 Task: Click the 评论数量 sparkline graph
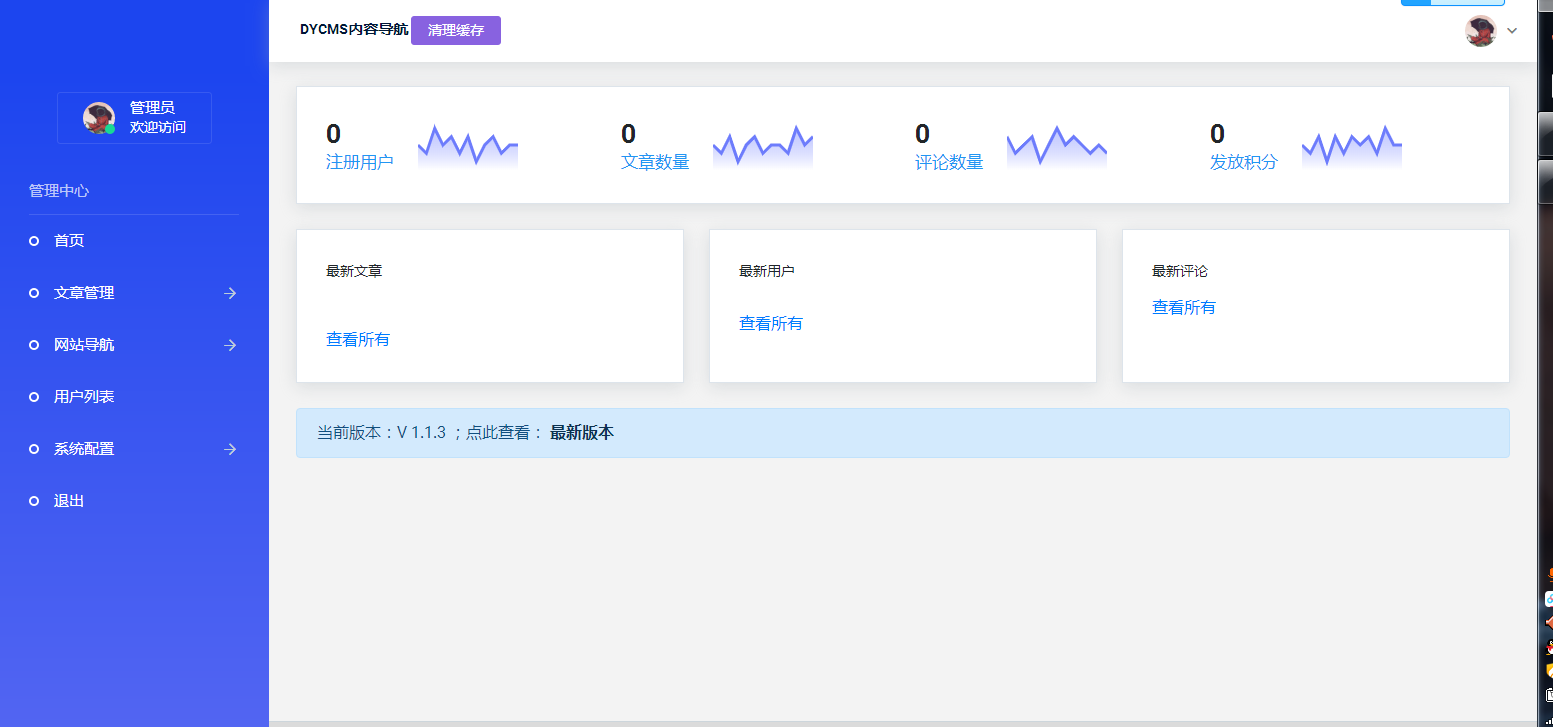coord(1056,145)
